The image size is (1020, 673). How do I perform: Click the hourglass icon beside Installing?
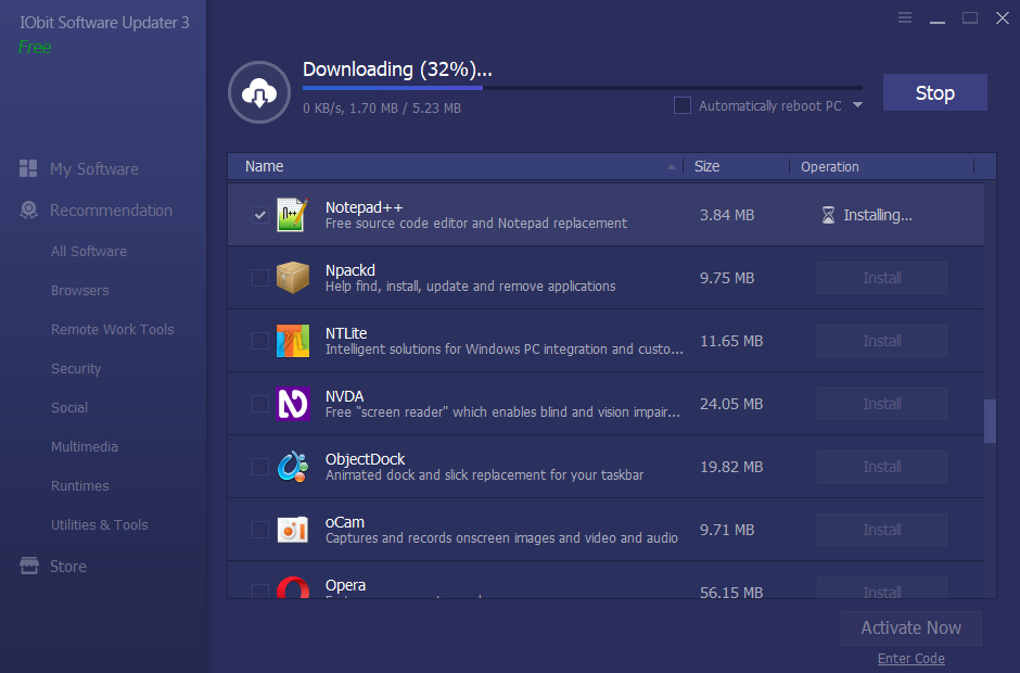click(x=828, y=215)
